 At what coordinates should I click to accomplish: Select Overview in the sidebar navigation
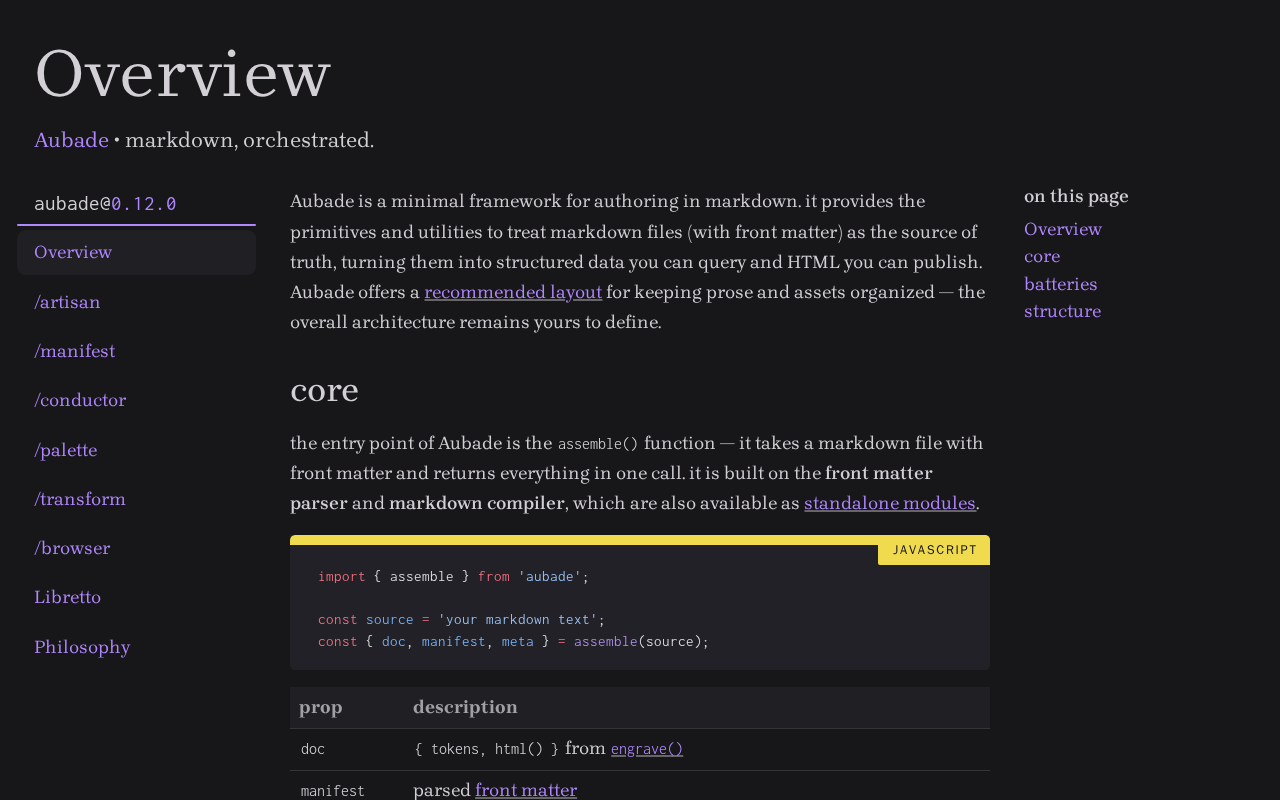pos(73,252)
